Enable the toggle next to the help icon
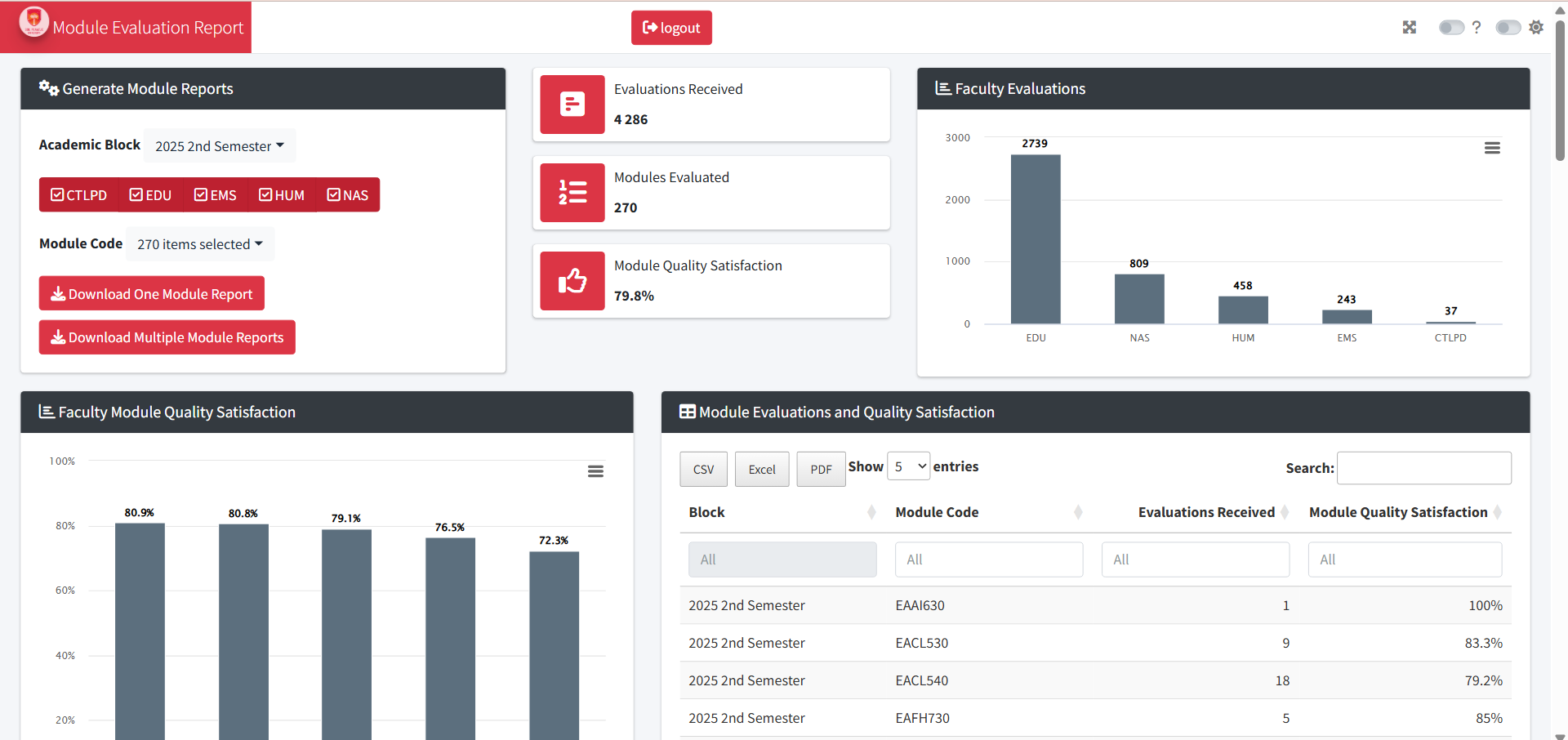The image size is (1568, 740). tap(1452, 27)
